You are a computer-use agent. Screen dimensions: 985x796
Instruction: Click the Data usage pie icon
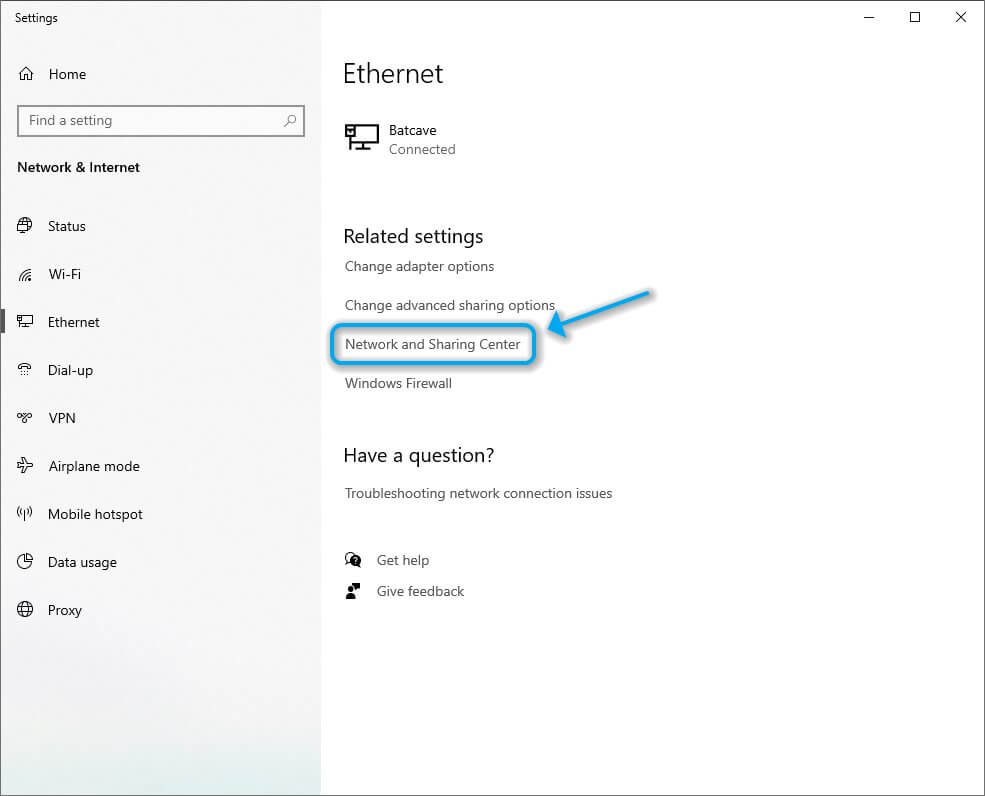point(24,562)
